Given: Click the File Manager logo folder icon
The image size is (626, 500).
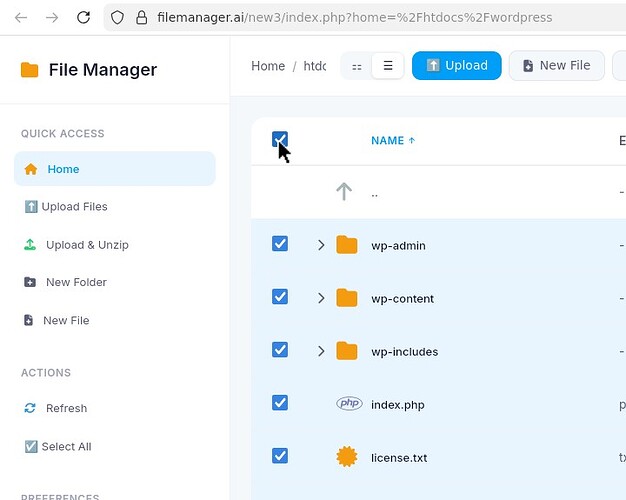Looking at the screenshot, I should point(30,70).
